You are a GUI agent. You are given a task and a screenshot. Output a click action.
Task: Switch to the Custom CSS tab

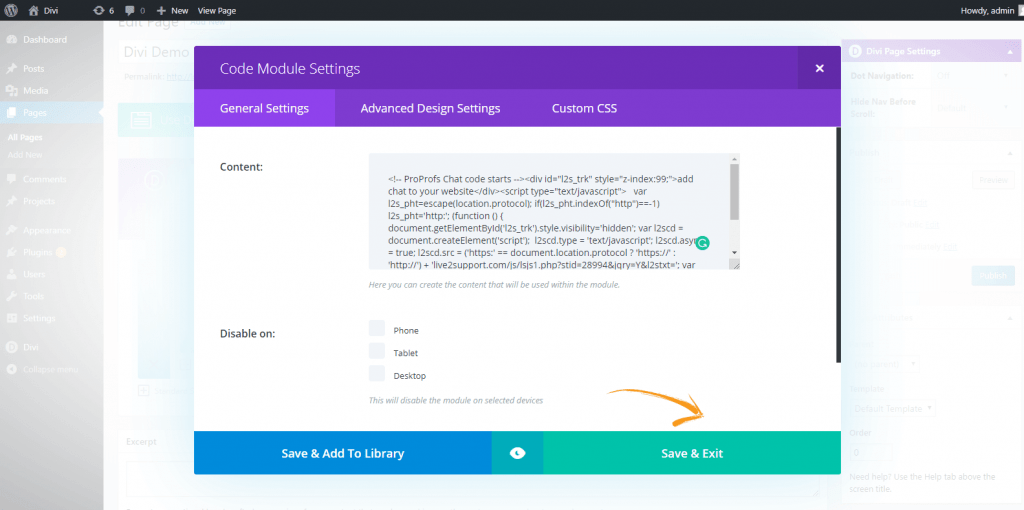(584, 108)
